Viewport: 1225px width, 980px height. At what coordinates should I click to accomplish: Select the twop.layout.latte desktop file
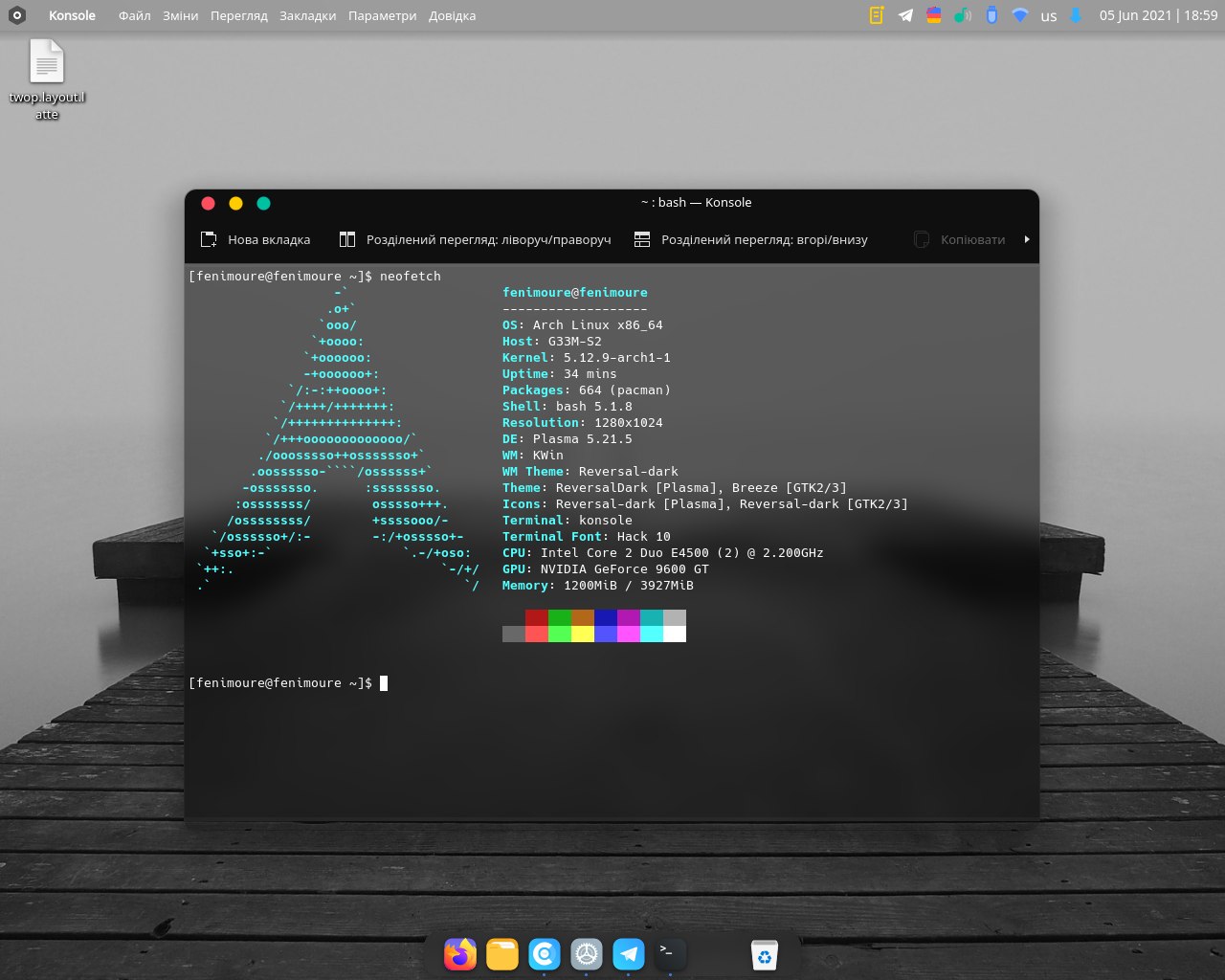click(47, 80)
